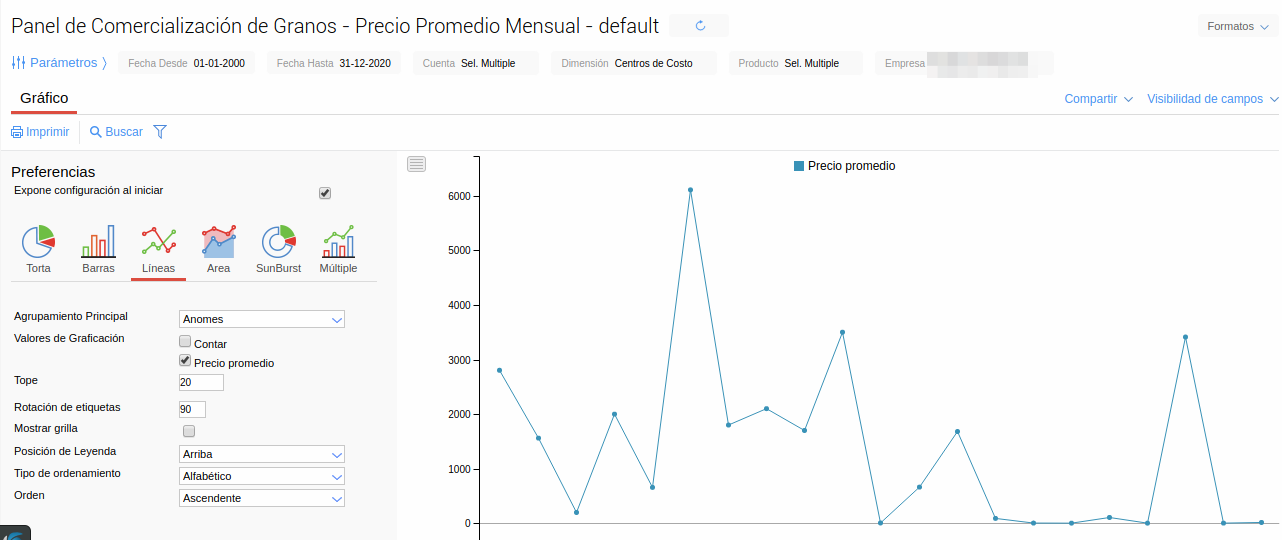Click the Tope input field
The image size is (1282, 540).
tap(201, 383)
